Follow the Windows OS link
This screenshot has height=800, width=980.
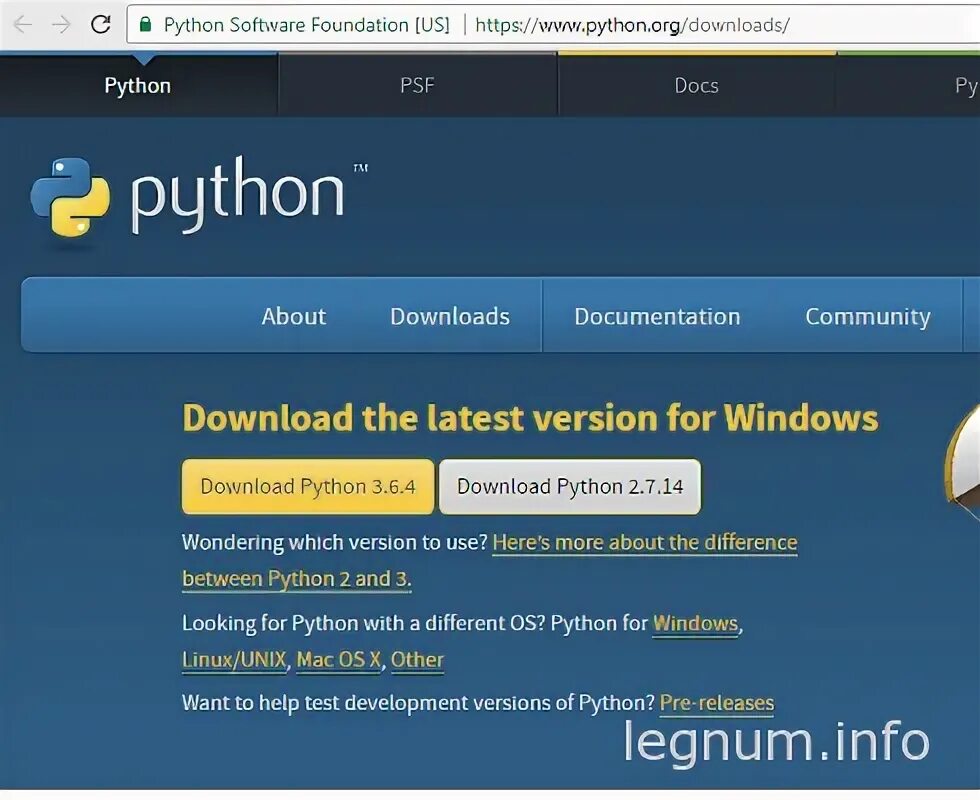point(696,624)
